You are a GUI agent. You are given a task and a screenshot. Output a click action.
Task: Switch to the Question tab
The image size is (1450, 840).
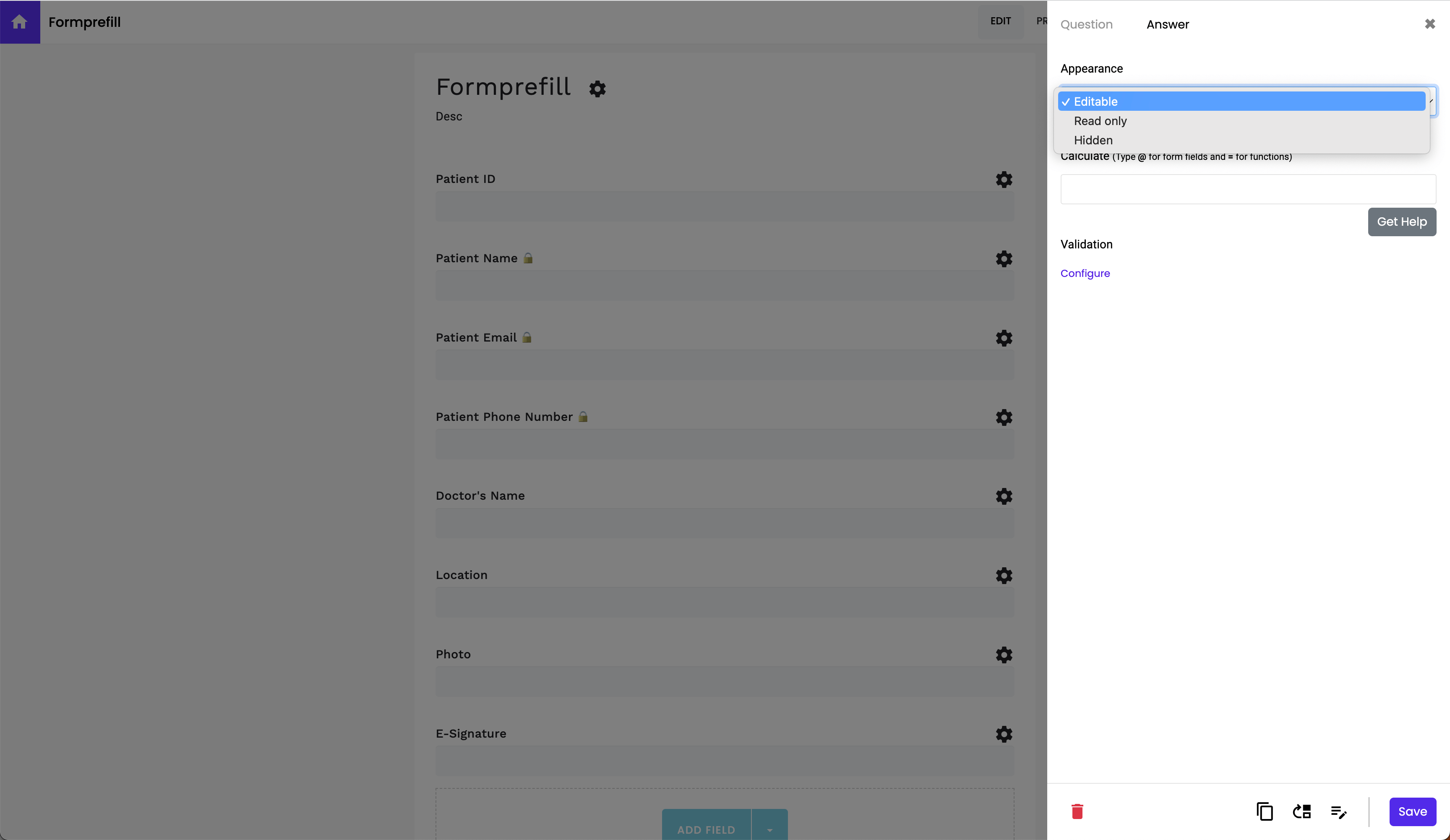(1086, 24)
